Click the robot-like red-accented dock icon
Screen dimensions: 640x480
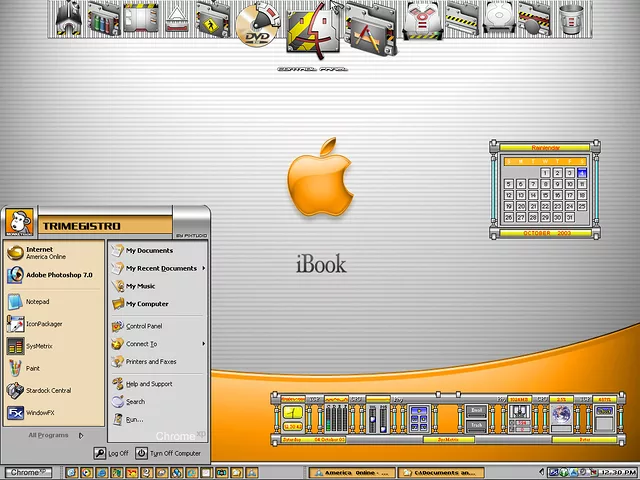423,20
